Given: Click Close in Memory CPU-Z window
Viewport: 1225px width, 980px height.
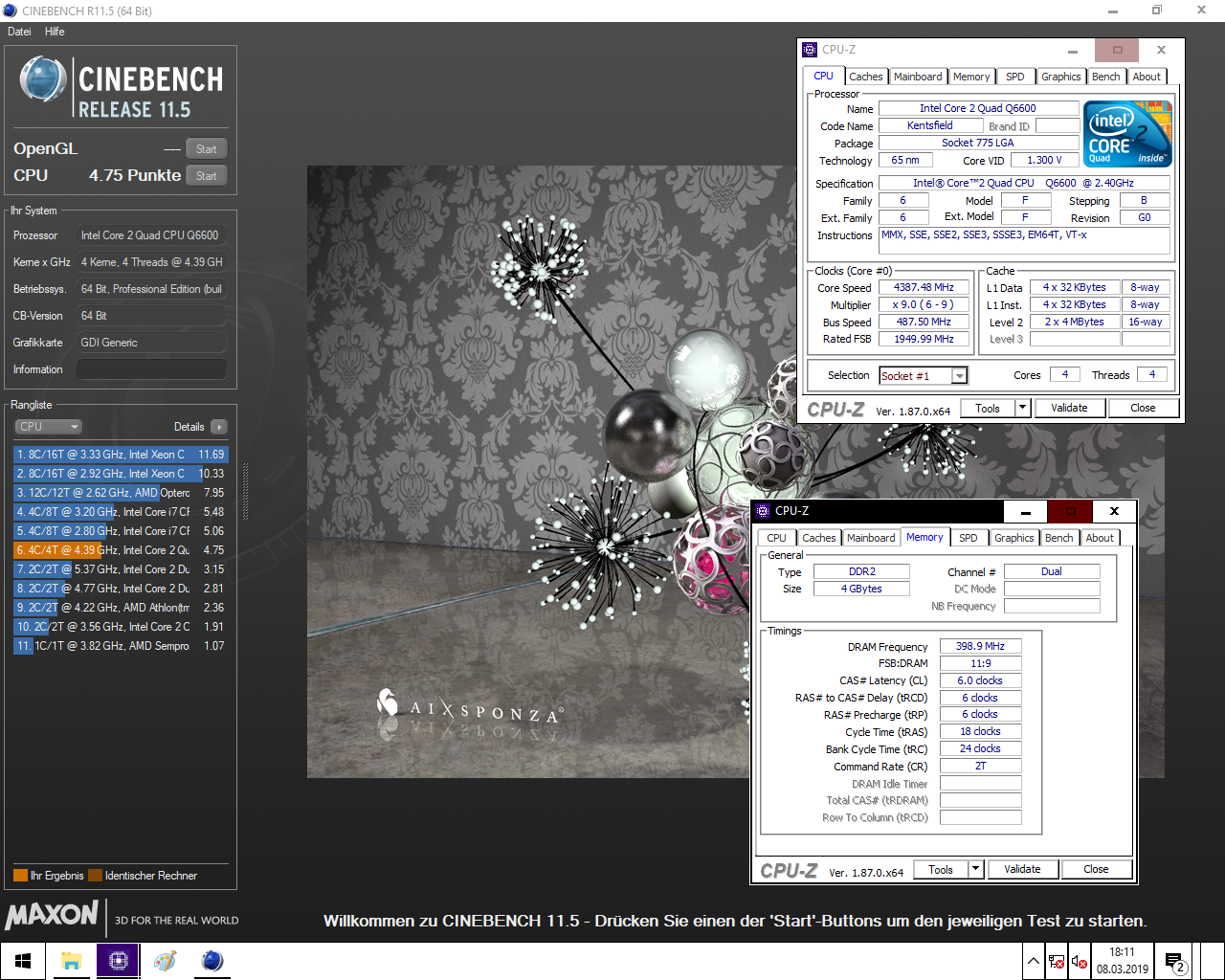Looking at the screenshot, I should (1096, 870).
